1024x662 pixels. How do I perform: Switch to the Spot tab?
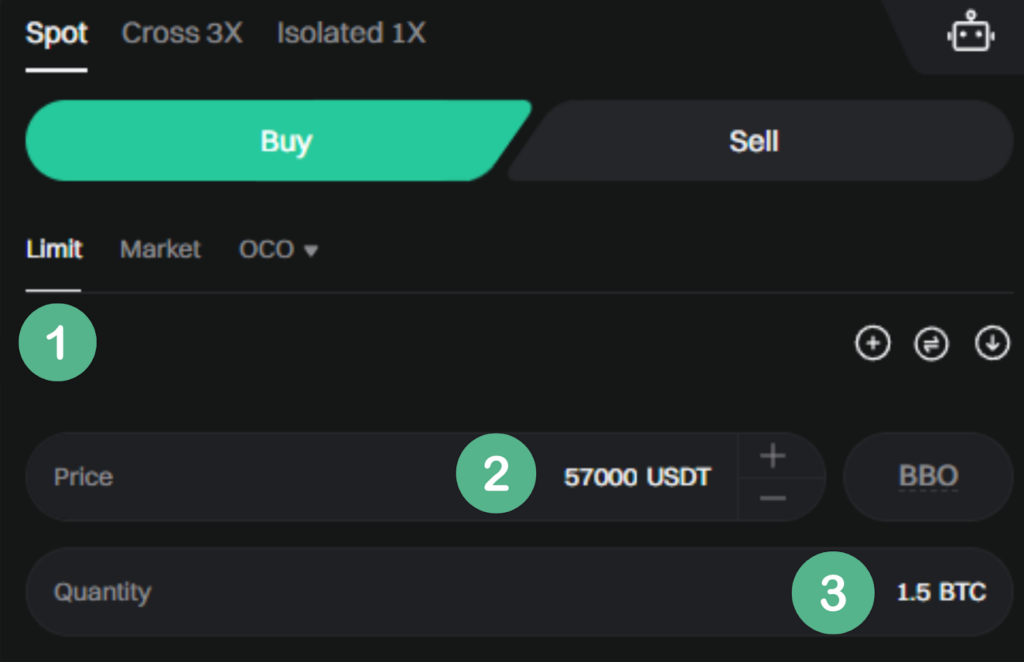tap(56, 33)
